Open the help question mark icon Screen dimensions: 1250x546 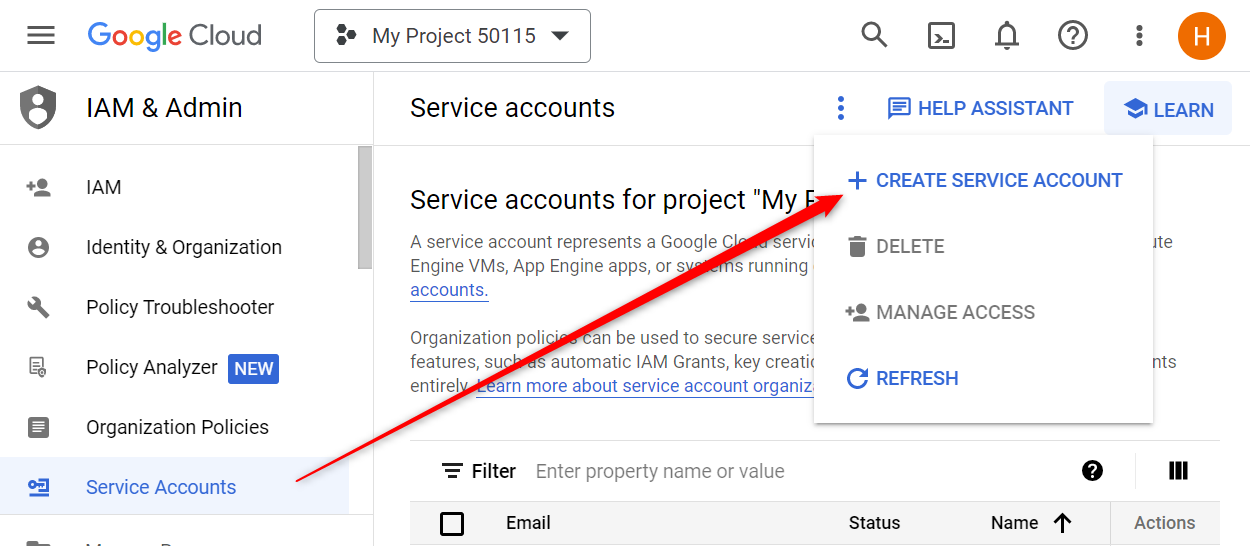click(1073, 36)
